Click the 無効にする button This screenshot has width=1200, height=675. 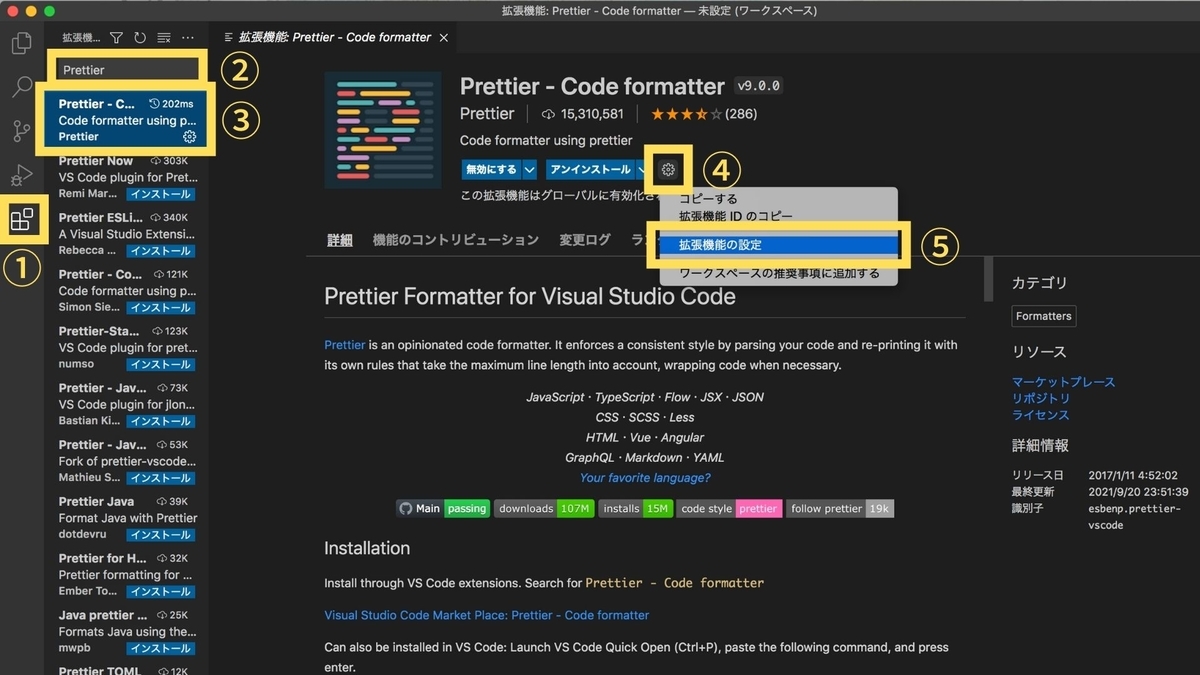[491, 170]
